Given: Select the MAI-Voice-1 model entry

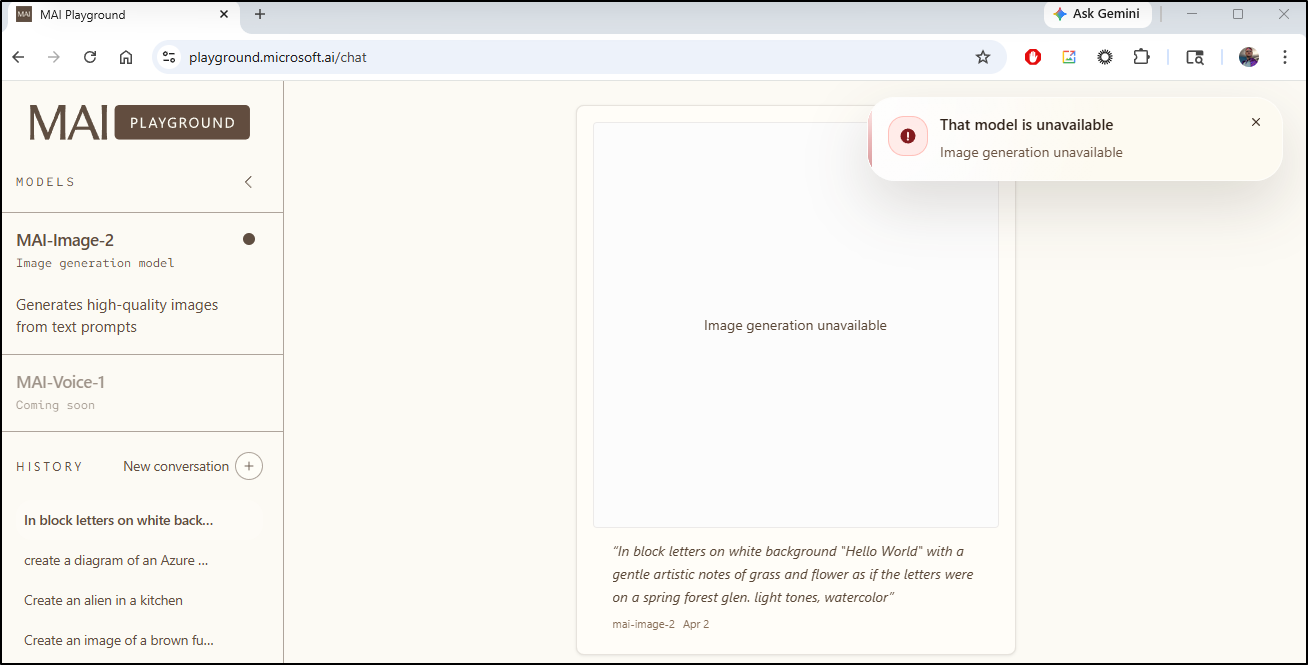Looking at the screenshot, I should (x=61, y=382).
